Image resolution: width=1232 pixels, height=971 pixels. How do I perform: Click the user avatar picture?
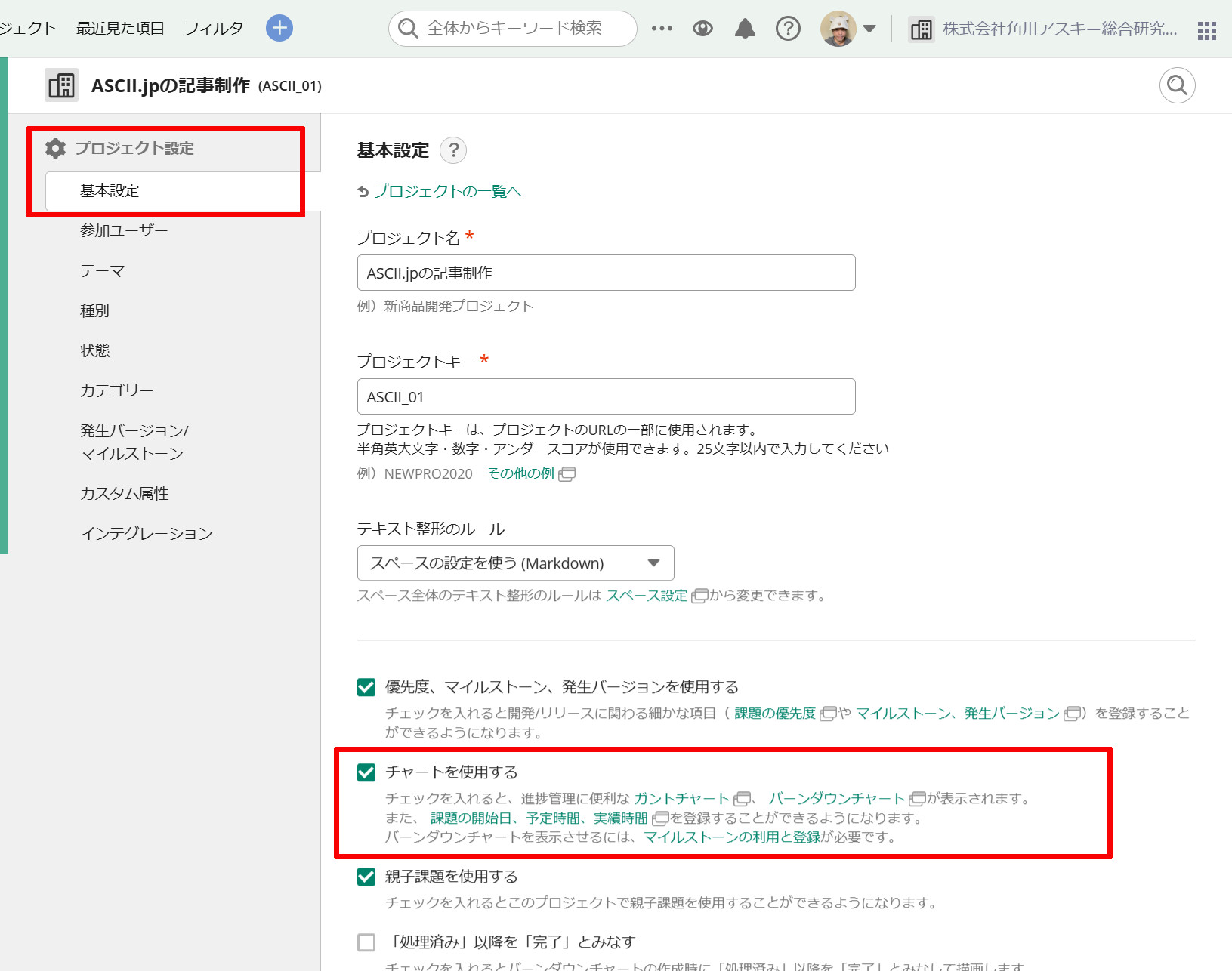click(838, 29)
